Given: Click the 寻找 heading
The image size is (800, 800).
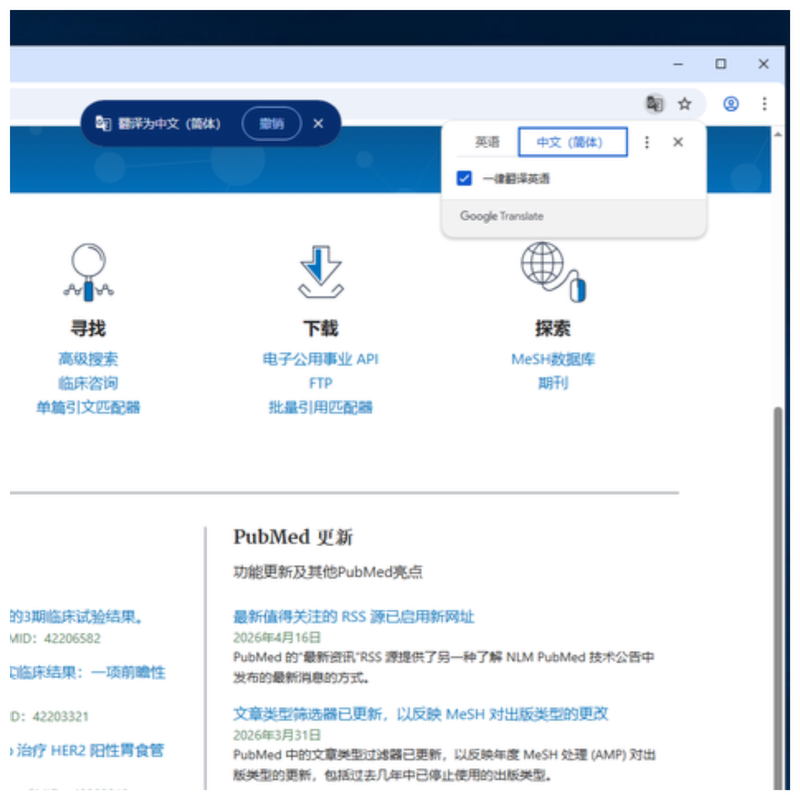Looking at the screenshot, I should pyautogui.click(x=88, y=328).
